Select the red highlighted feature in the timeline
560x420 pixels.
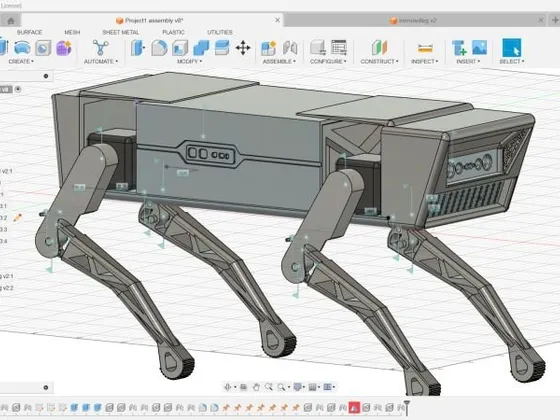point(354,408)
